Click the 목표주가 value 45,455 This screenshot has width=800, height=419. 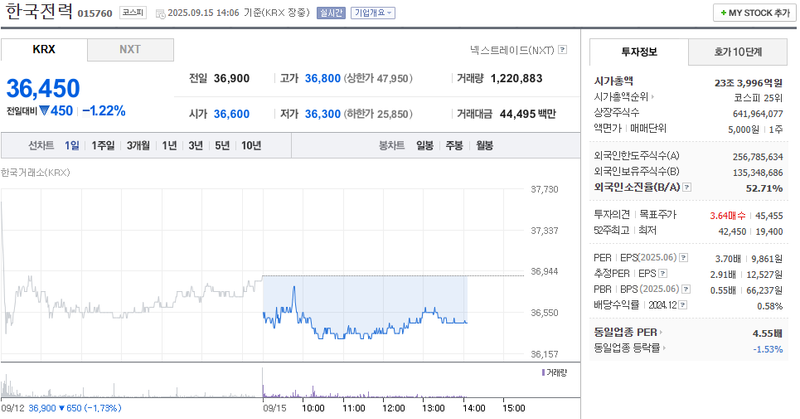pos(769,216)
